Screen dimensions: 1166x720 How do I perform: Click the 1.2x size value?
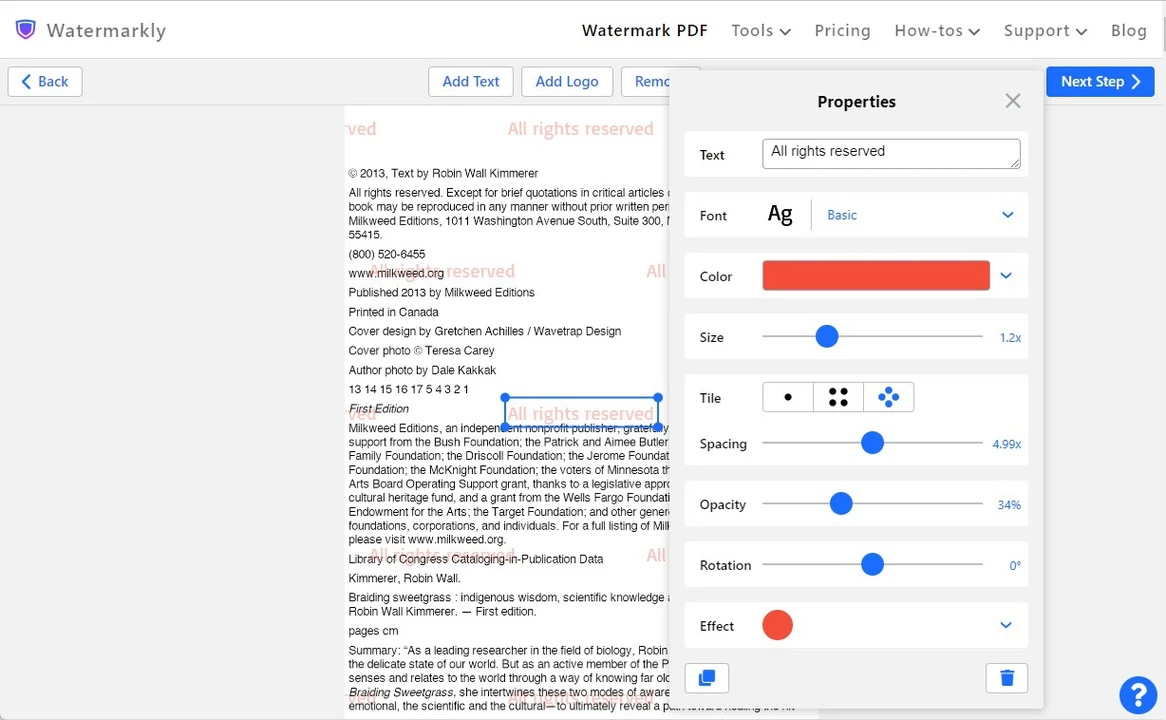point(1010,338)
